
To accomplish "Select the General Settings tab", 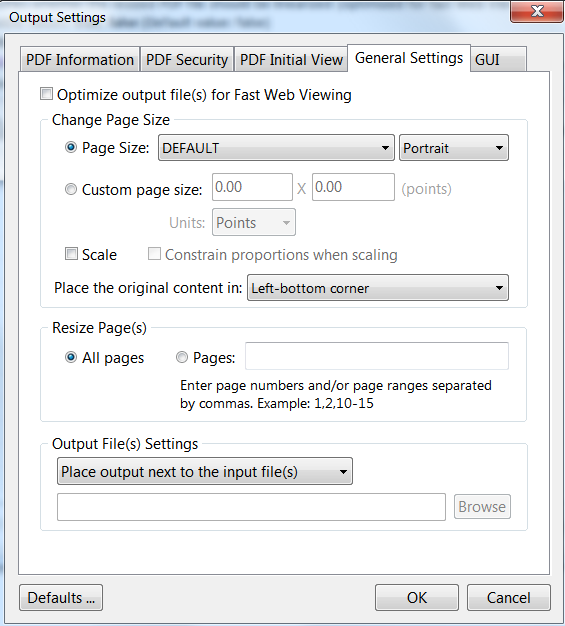I will pos(409,58).
